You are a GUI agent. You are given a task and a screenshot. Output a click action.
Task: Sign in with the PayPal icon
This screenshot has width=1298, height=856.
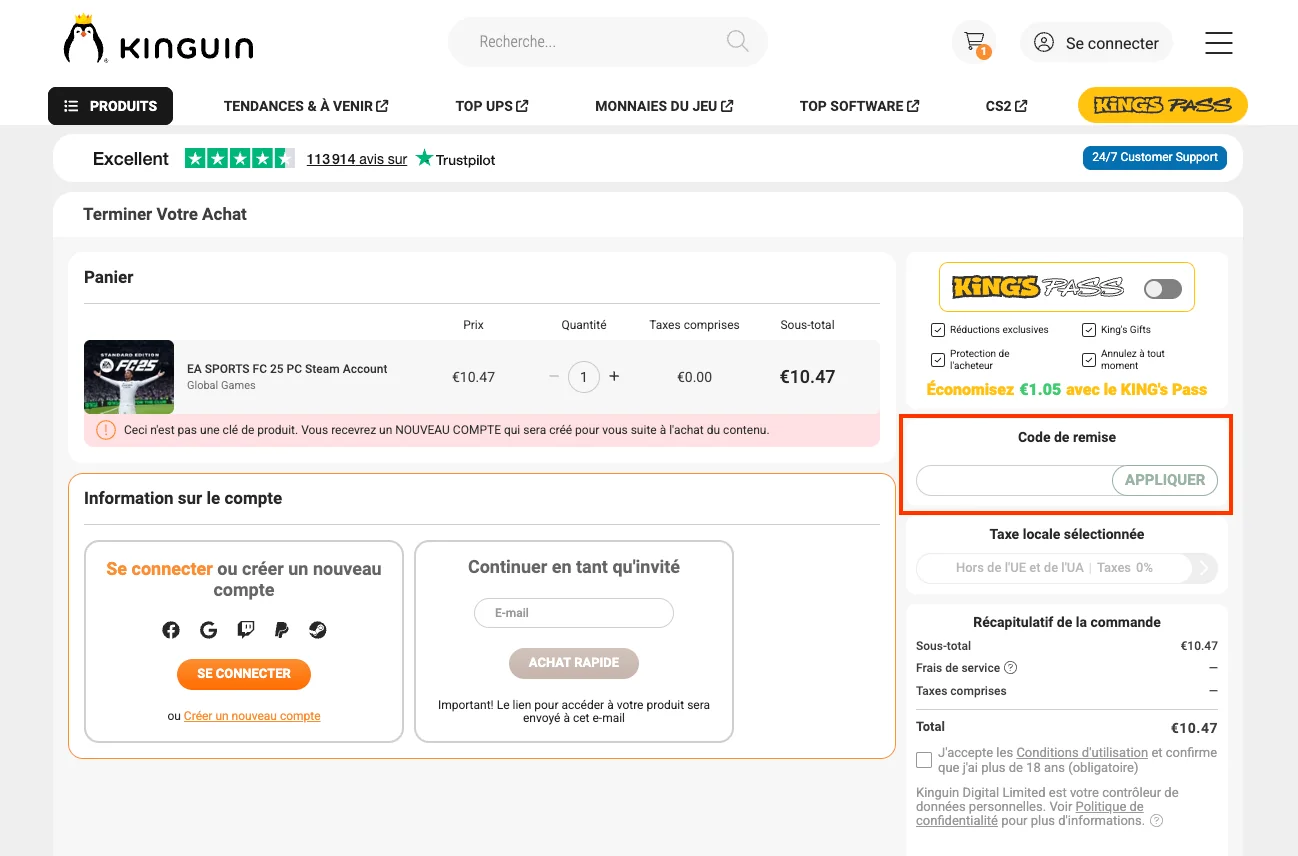[281, 630]
